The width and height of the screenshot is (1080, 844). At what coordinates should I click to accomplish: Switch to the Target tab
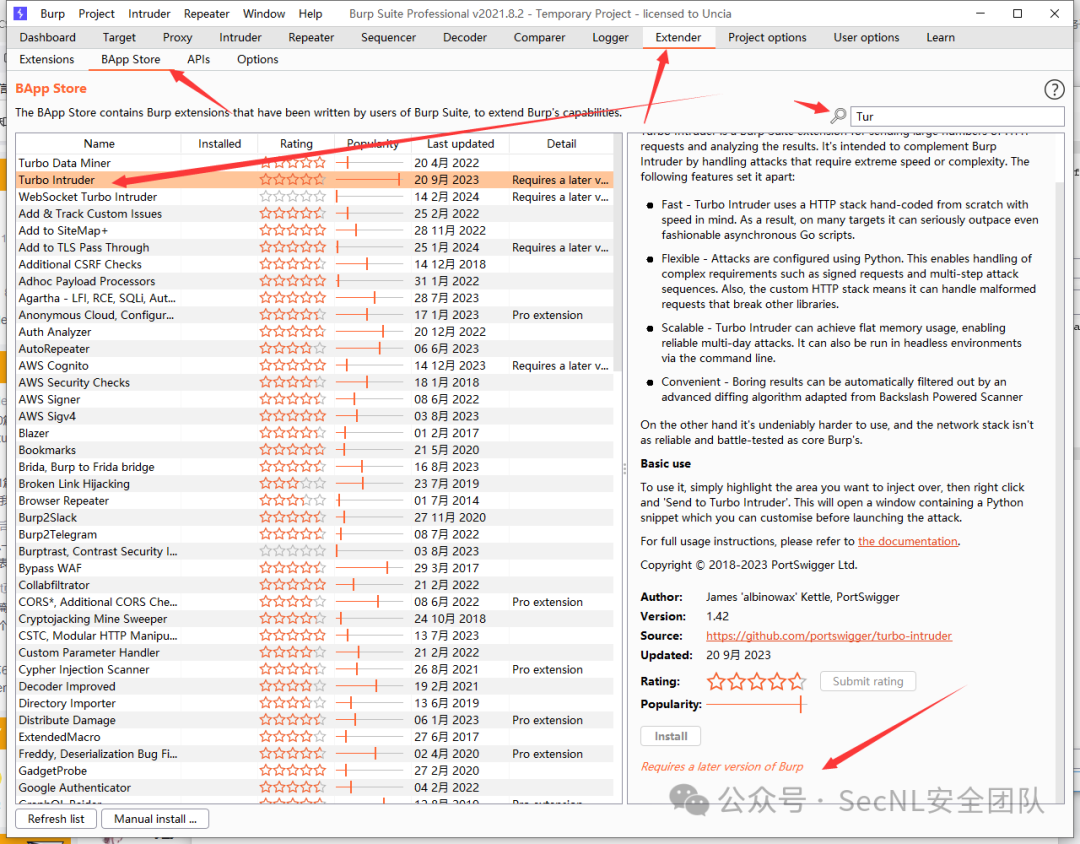click(119, 37)
